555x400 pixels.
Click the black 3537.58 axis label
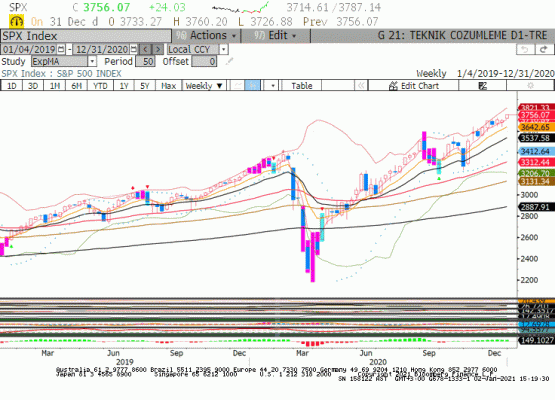[536, 138]
